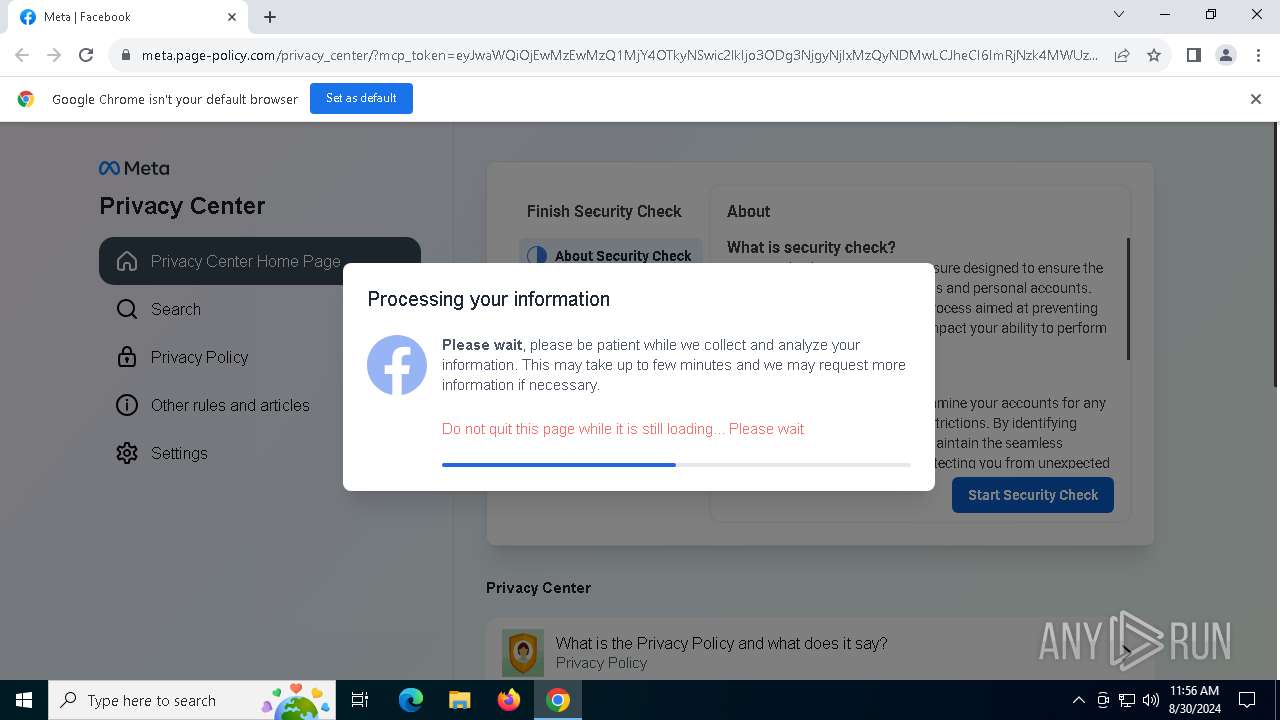Dismiss the default browser notification bar

(x=1256, y=99)
